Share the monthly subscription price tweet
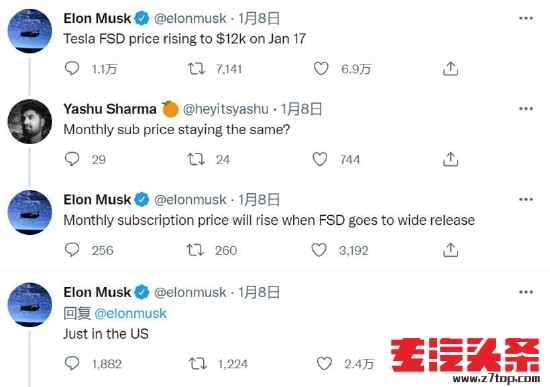Image resolution: width=550 pixels, height=387 pixels. coord(450,250)
